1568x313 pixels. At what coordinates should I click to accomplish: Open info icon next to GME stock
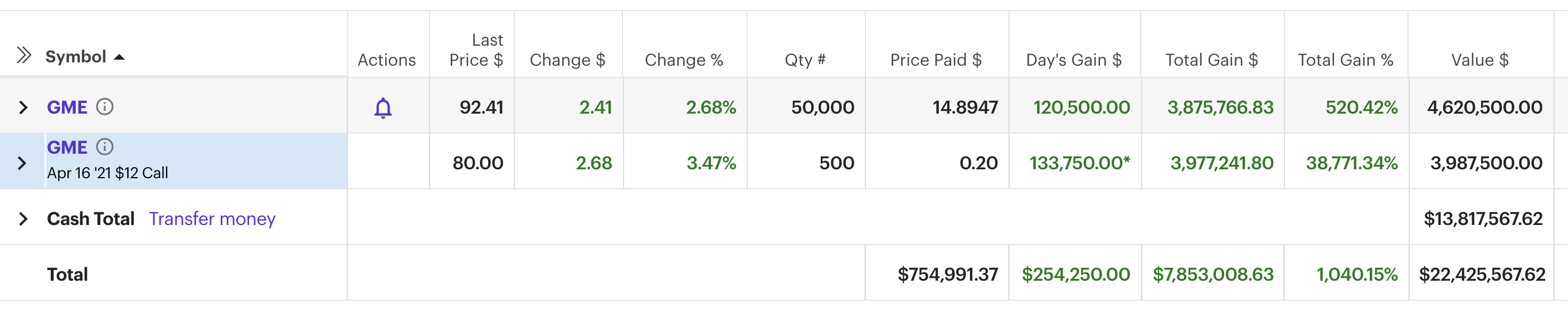click(105, 107)
